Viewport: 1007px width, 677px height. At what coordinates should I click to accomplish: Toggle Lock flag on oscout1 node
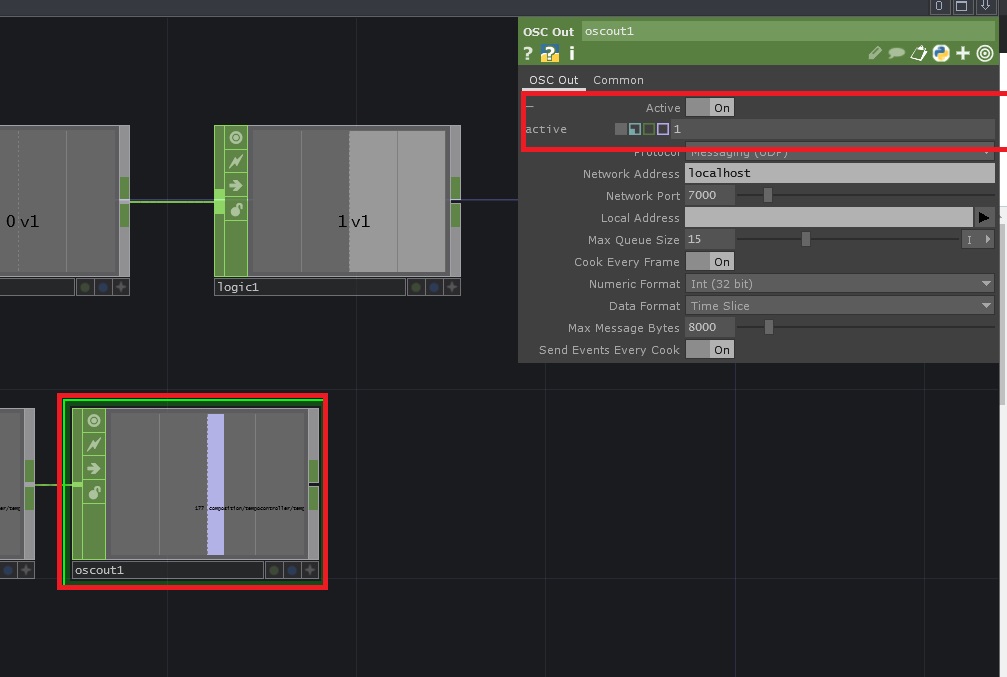[94, 493]
